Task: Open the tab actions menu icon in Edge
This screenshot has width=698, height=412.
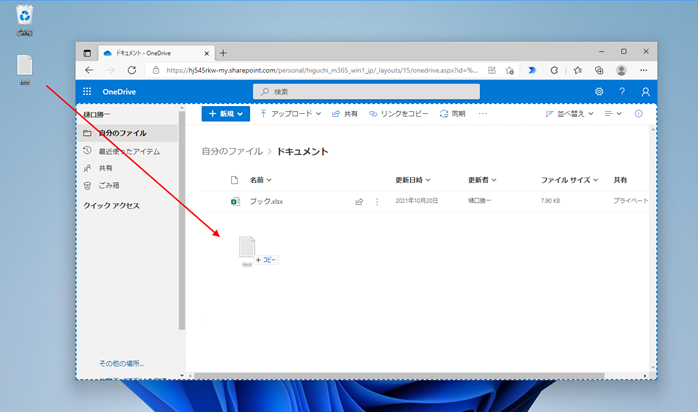Action: tap(87, 53)
